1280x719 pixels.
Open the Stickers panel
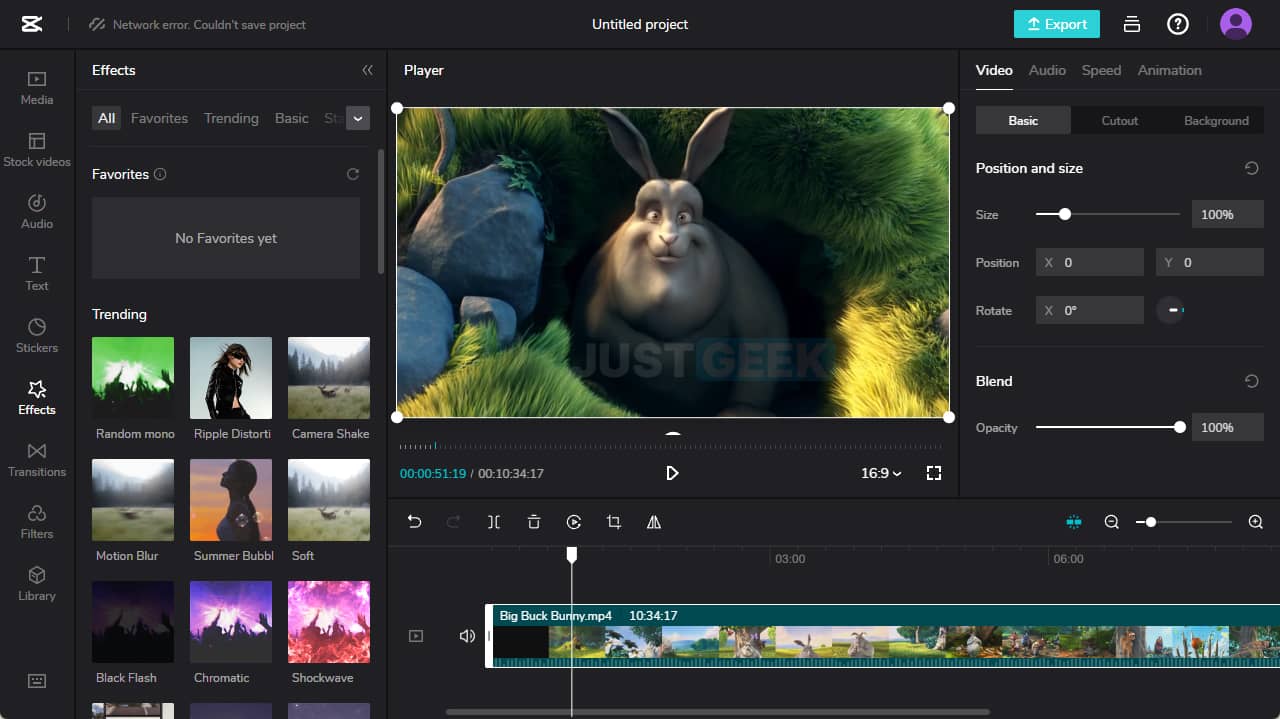(37, 336)
